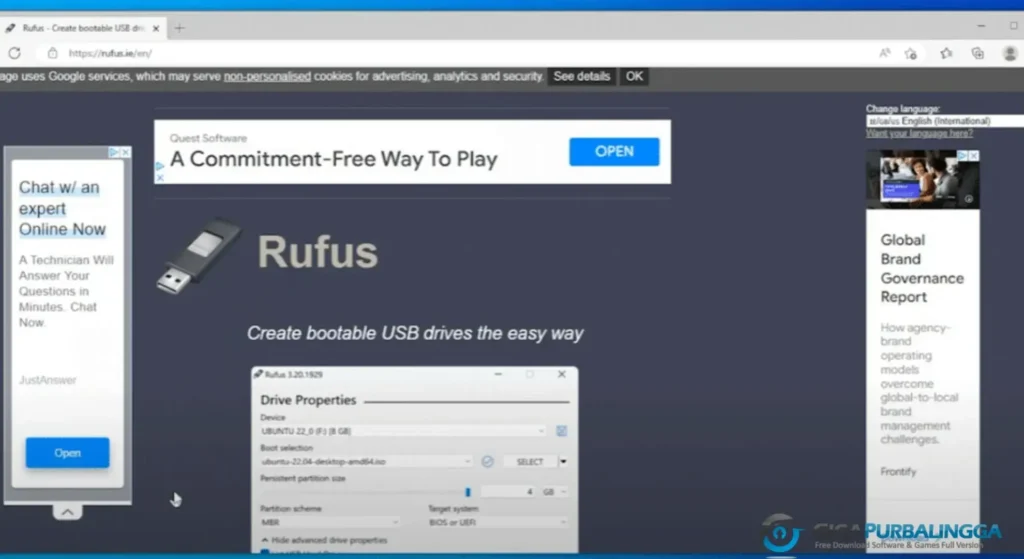Click OPEN on Quest Software ad
1024x559 pixels.
[614, 152]
